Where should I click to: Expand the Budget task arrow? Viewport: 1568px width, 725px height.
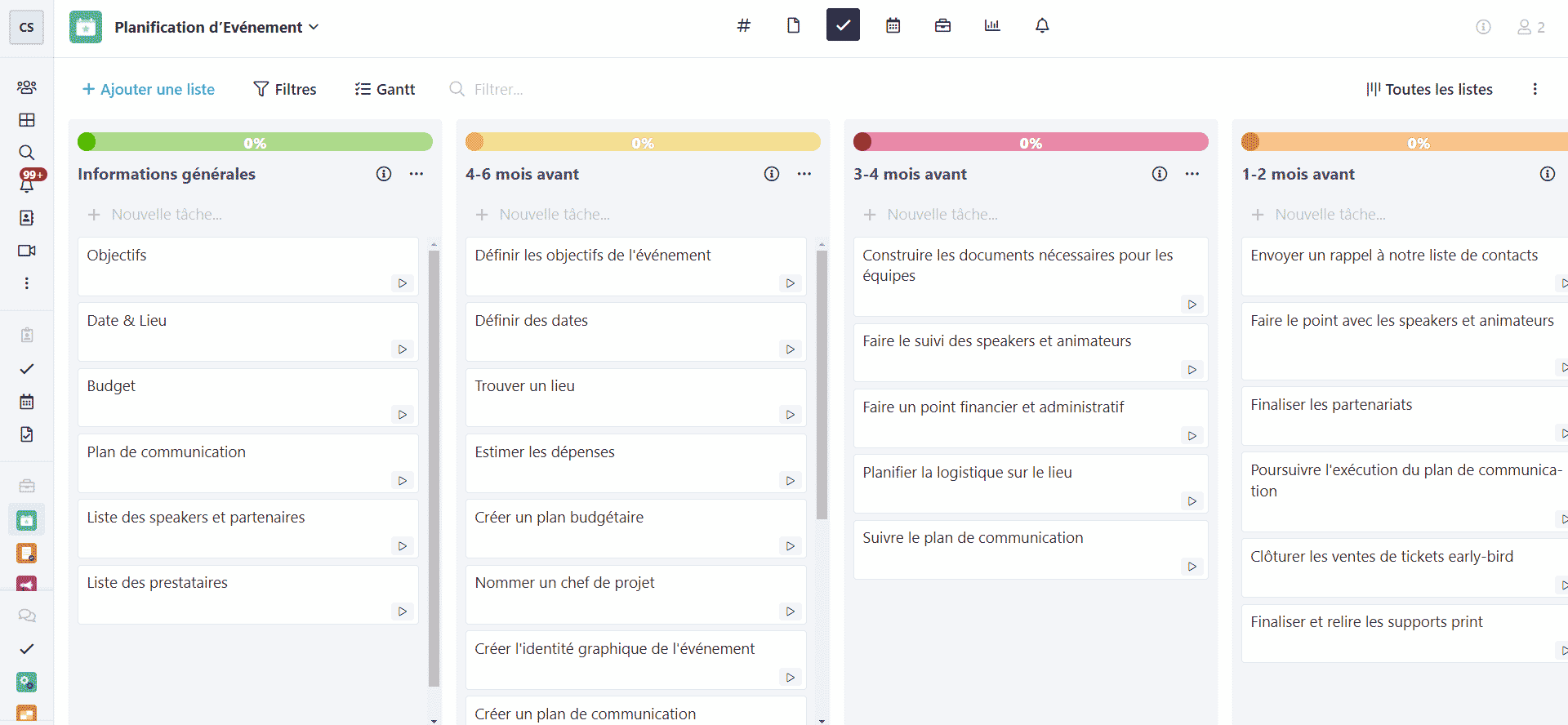(x=403, y=415)
